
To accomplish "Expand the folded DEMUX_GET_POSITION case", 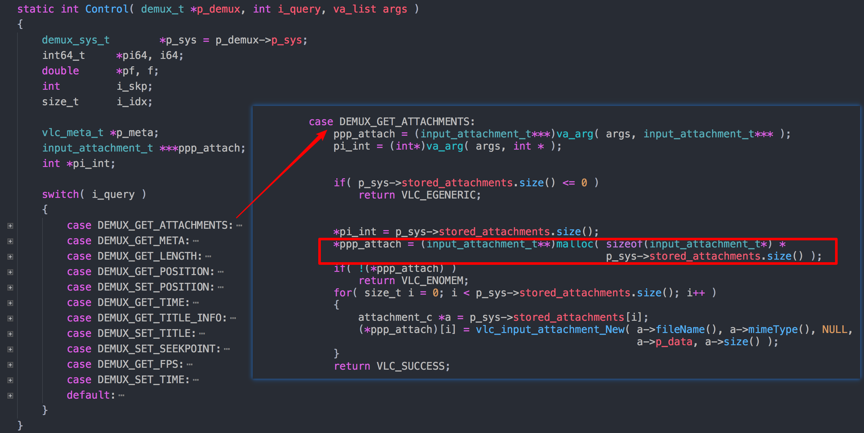I will [10, 272].
